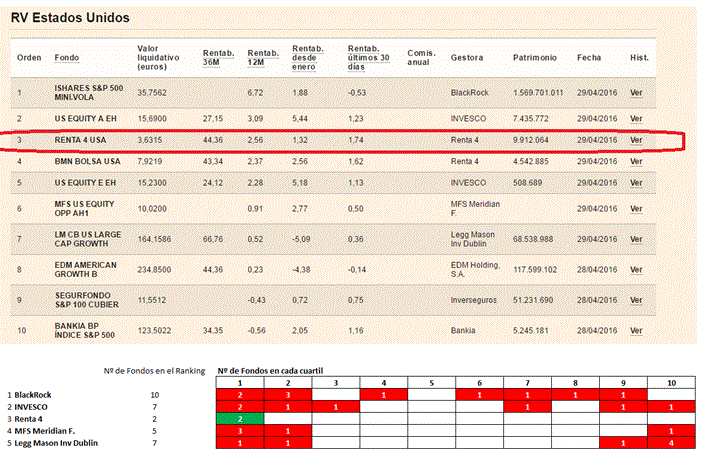Click gestora Bankia in row 10
701x455 pixels.
pyautogui.click(x=463, y=330)
